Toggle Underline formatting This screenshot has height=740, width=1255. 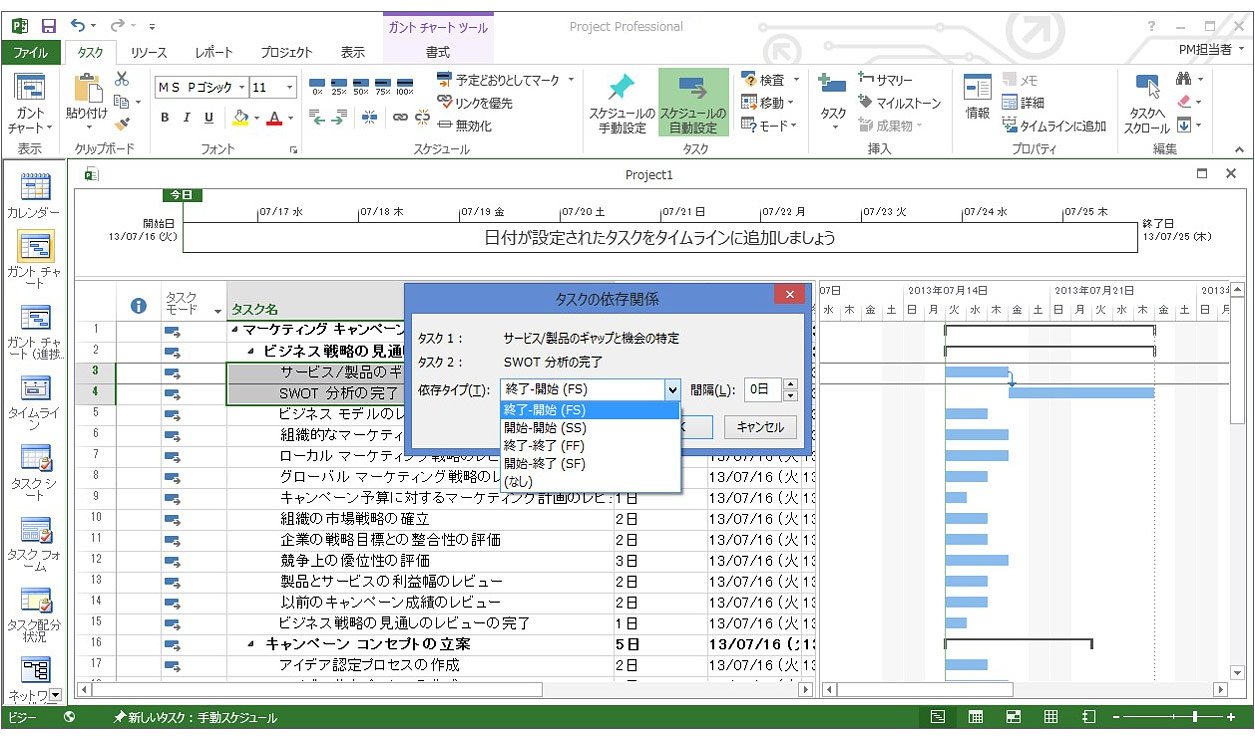[x=209, y=117]
